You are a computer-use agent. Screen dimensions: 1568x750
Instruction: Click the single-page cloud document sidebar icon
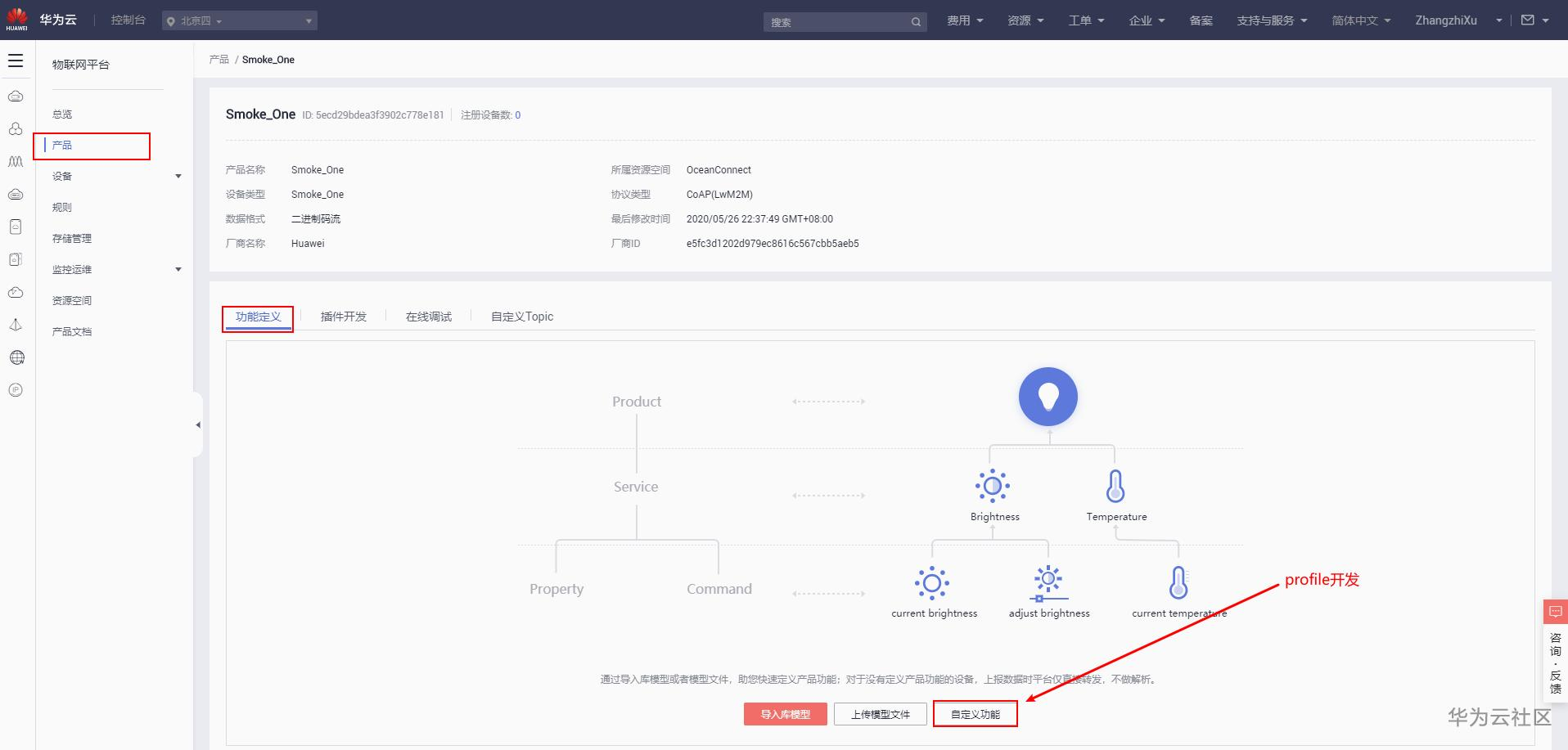click(x=16, y=227)
